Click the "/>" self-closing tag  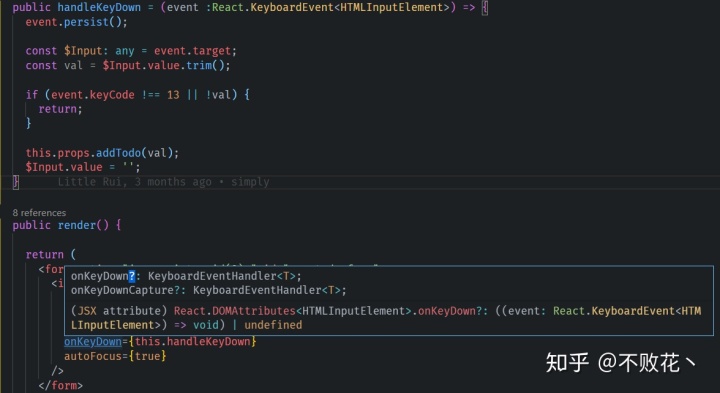click(57, 371)
